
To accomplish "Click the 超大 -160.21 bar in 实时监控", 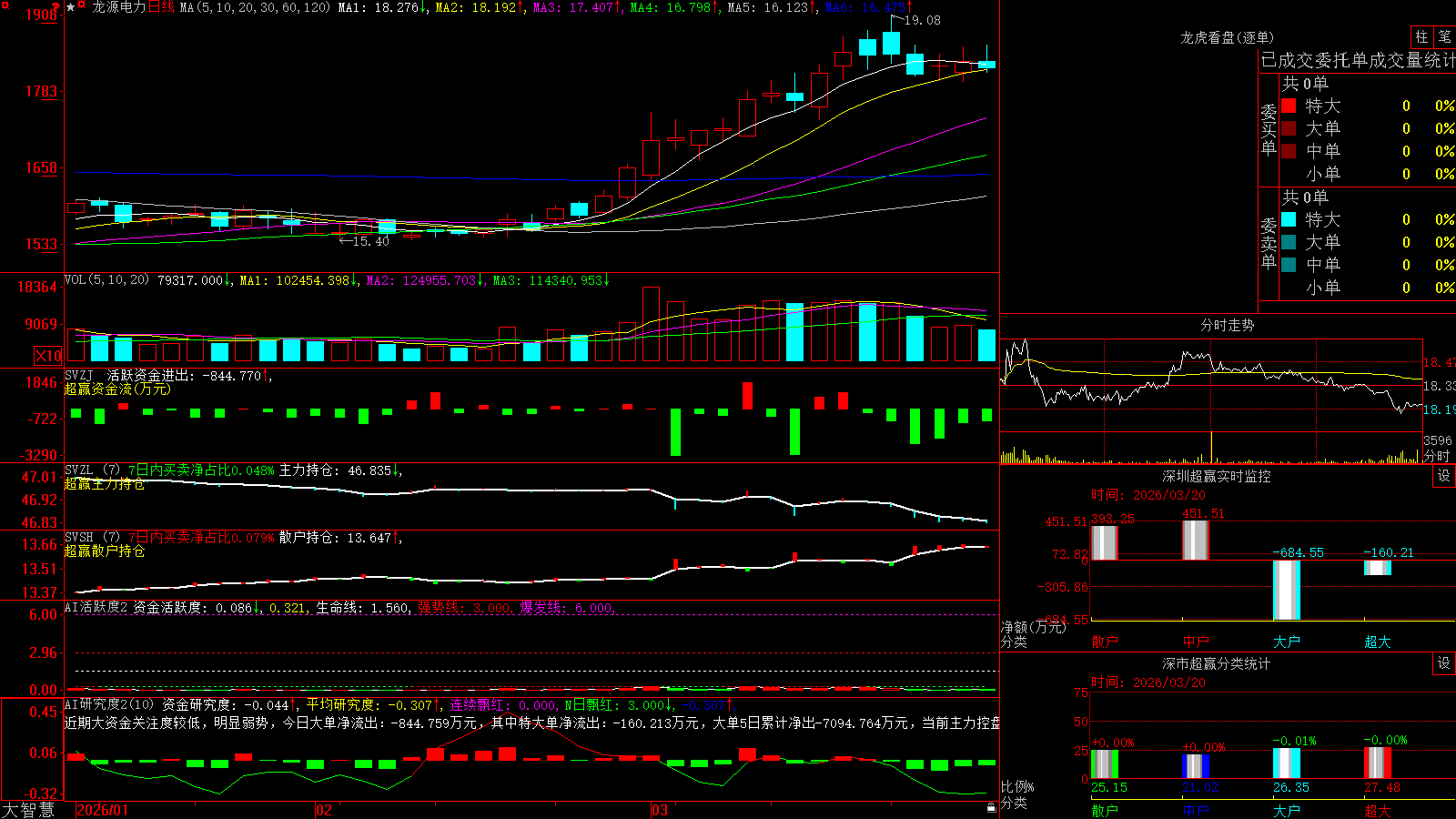I will (1378, 568).
